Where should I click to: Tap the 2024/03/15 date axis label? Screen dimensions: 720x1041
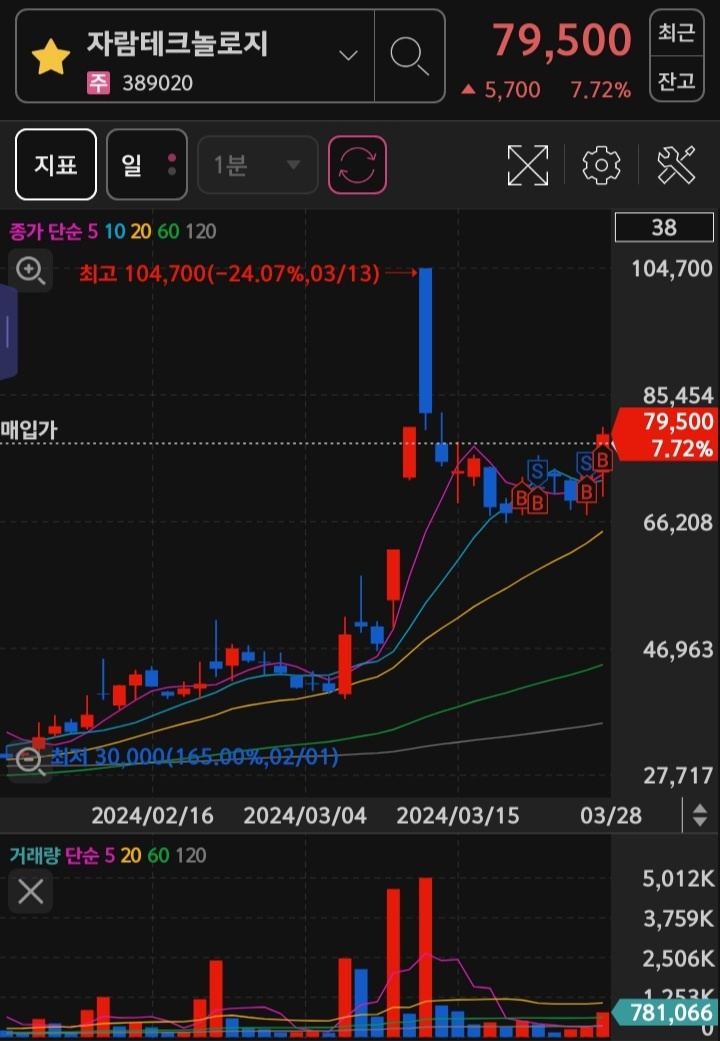[x=458, y=815]
